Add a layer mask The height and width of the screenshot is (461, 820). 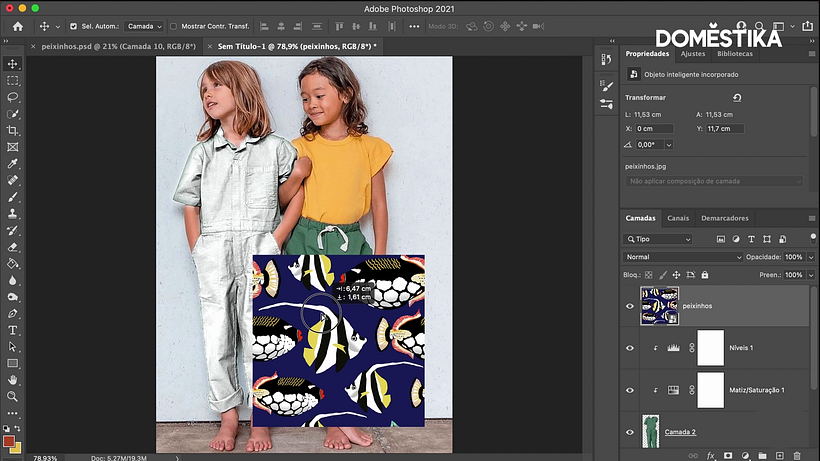tap(727, 456)
